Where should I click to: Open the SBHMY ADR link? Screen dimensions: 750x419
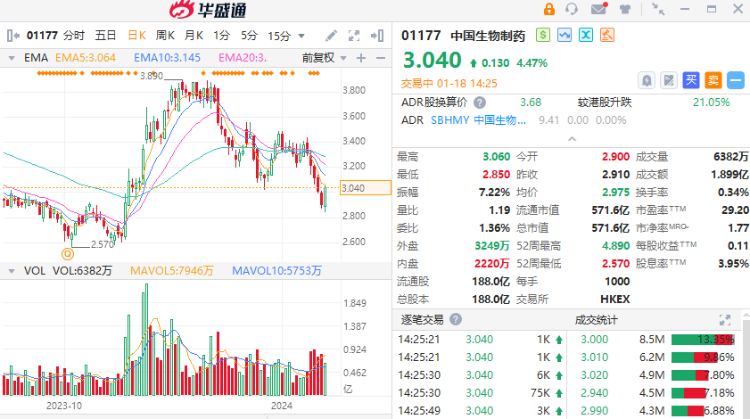click(478, 120)
